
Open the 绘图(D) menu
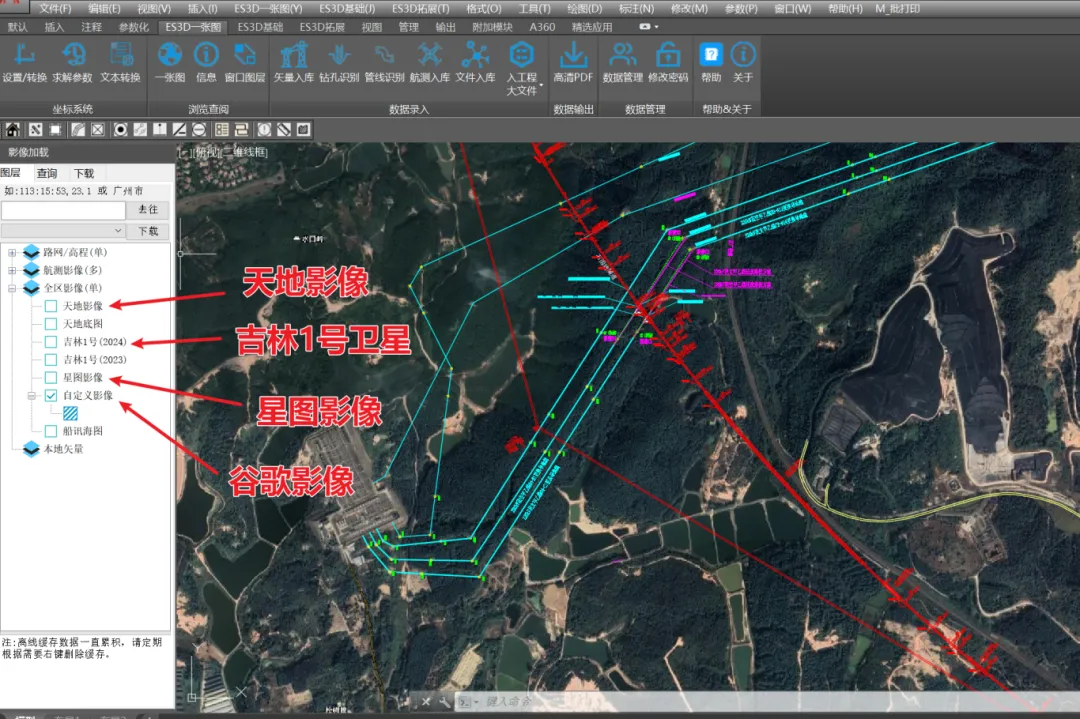click(x=584, y=9)
